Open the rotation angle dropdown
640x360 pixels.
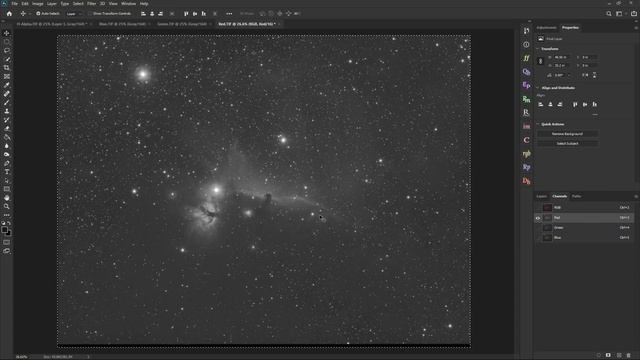[569, 75]
